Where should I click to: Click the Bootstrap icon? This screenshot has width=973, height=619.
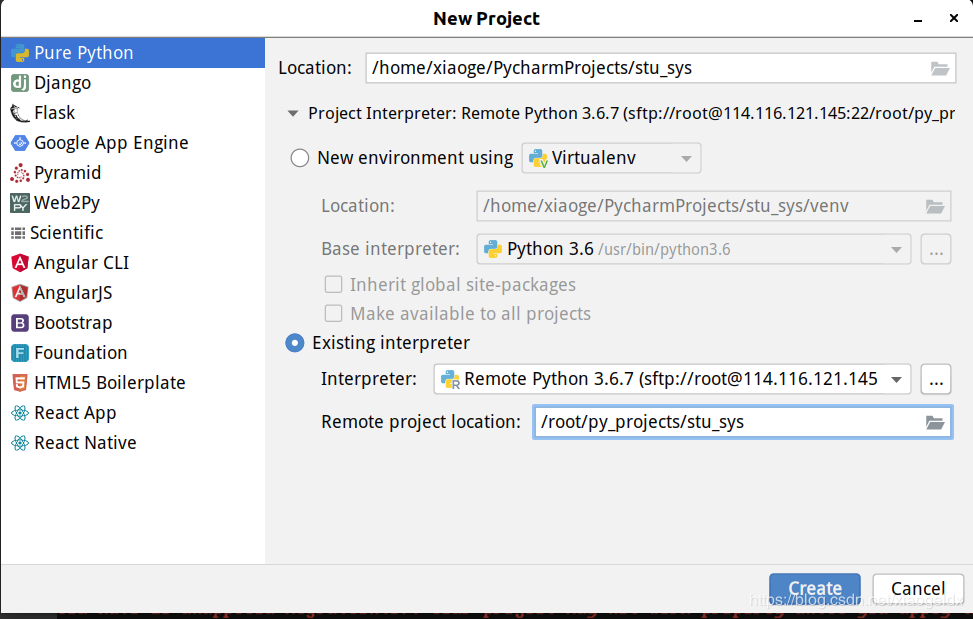pyautogui.click(x=20, y=323)
